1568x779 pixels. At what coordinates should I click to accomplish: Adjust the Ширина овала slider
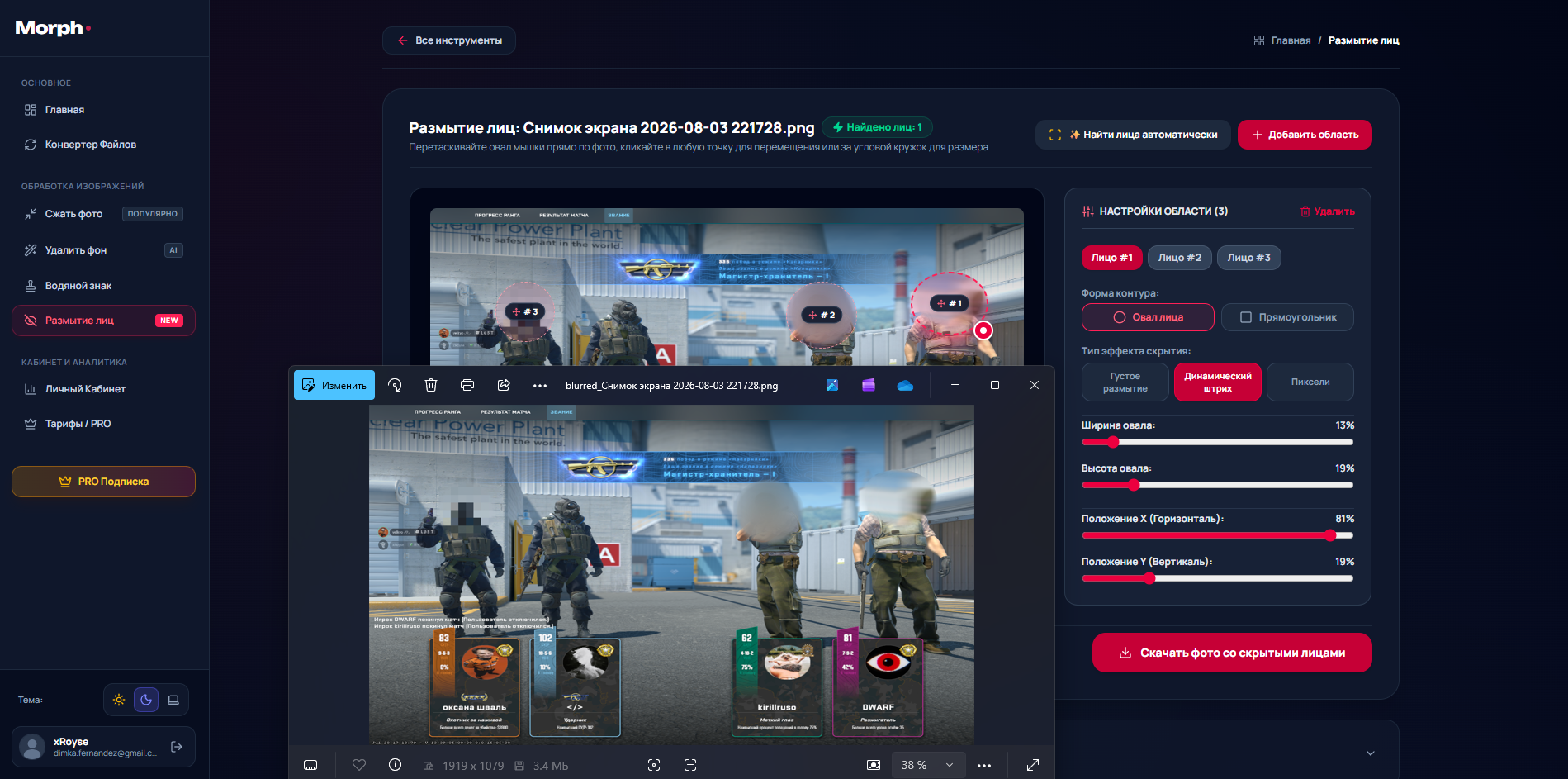pos(1218,442)
